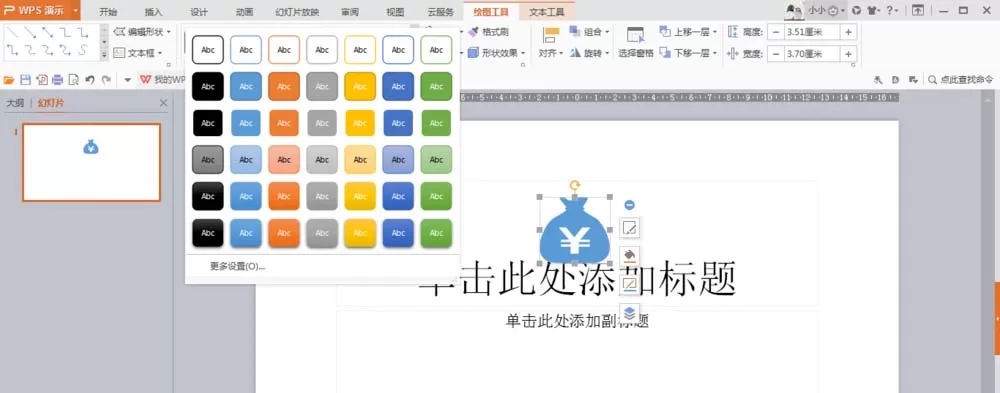Apply the pale pastel orange Abc style
This screenshot has height=393, width=1000.
(x=284, y=159)
